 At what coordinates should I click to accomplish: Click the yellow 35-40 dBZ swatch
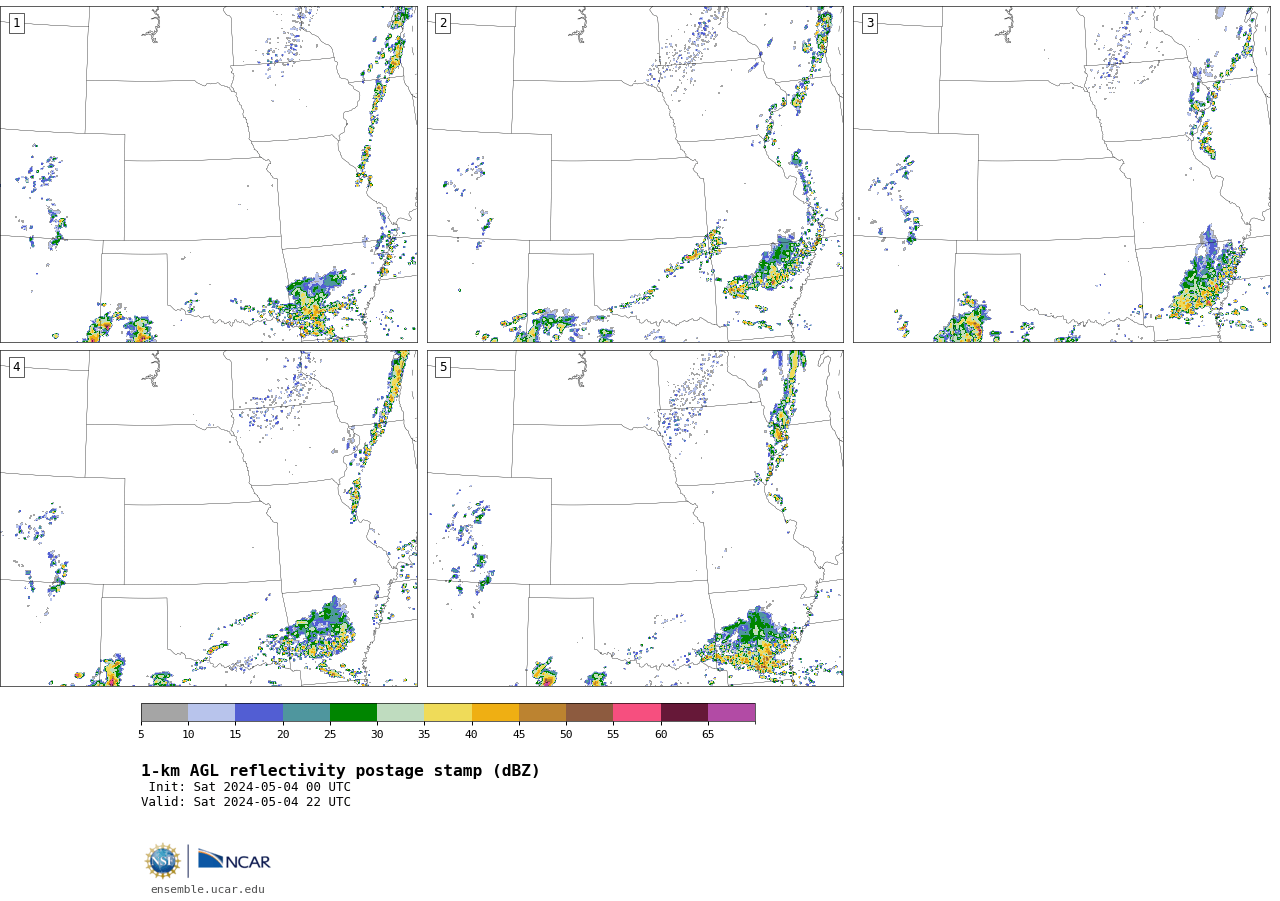click(448, 712)
